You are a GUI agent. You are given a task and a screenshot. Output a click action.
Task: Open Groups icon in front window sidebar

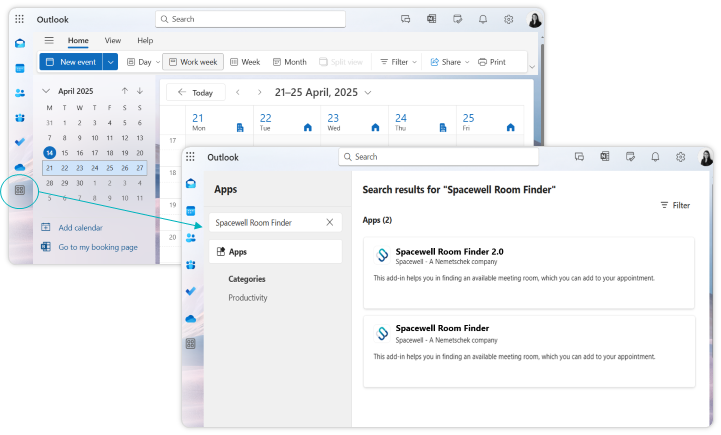[x=191, y=265]
